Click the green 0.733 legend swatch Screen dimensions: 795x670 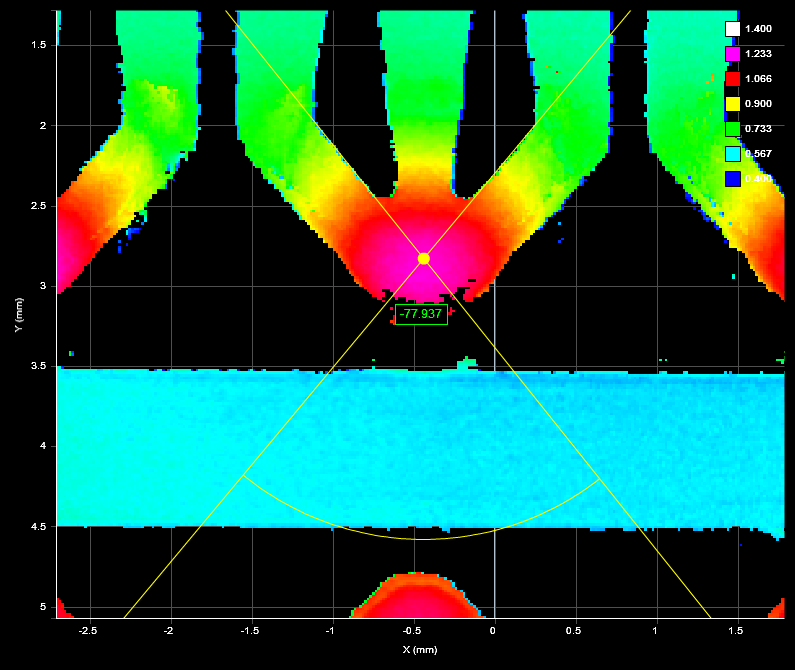click(733, 129)
